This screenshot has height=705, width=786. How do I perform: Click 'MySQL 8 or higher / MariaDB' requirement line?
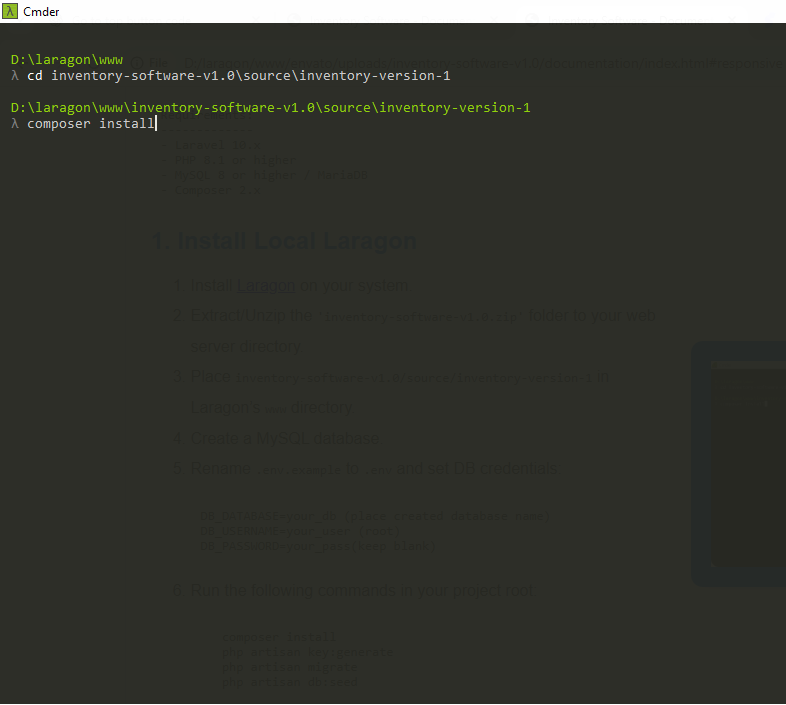pyautogui.click(x=271, y=175)
